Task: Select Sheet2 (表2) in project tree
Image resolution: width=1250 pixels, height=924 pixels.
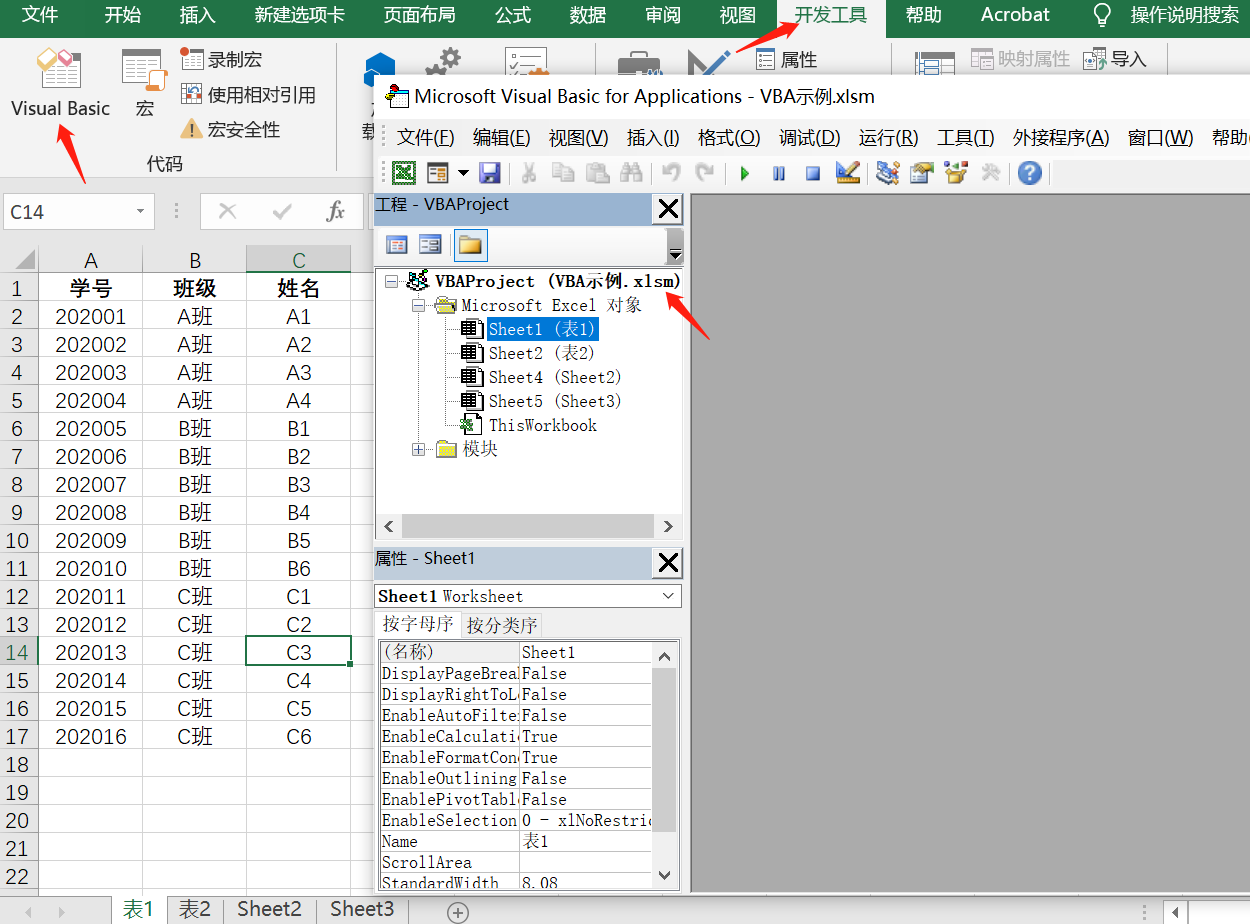Action: click(x=542, y=353)
